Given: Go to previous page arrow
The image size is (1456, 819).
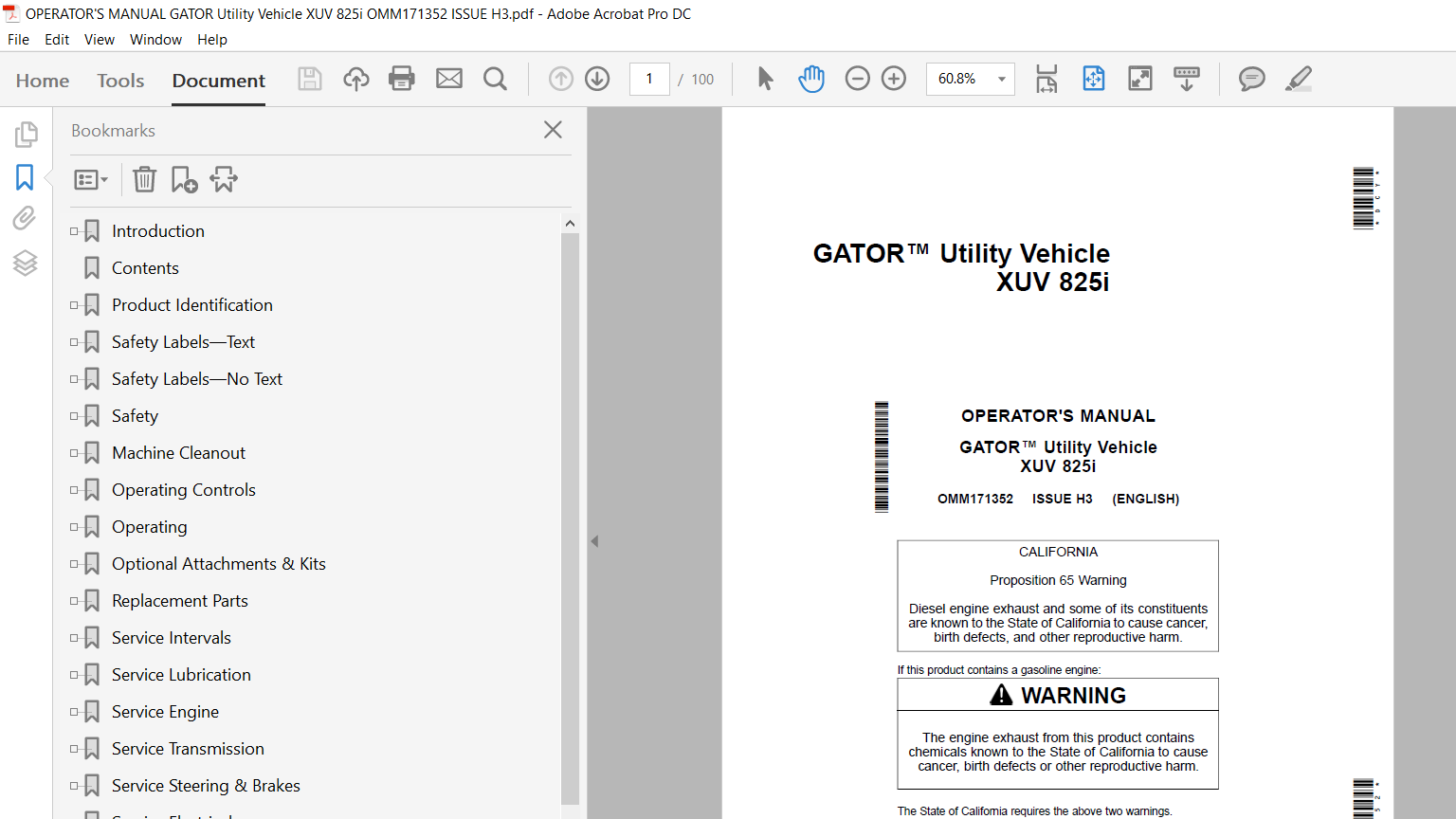Looking at the screenshot, I should pyautogui.click(x=561, y=79).
